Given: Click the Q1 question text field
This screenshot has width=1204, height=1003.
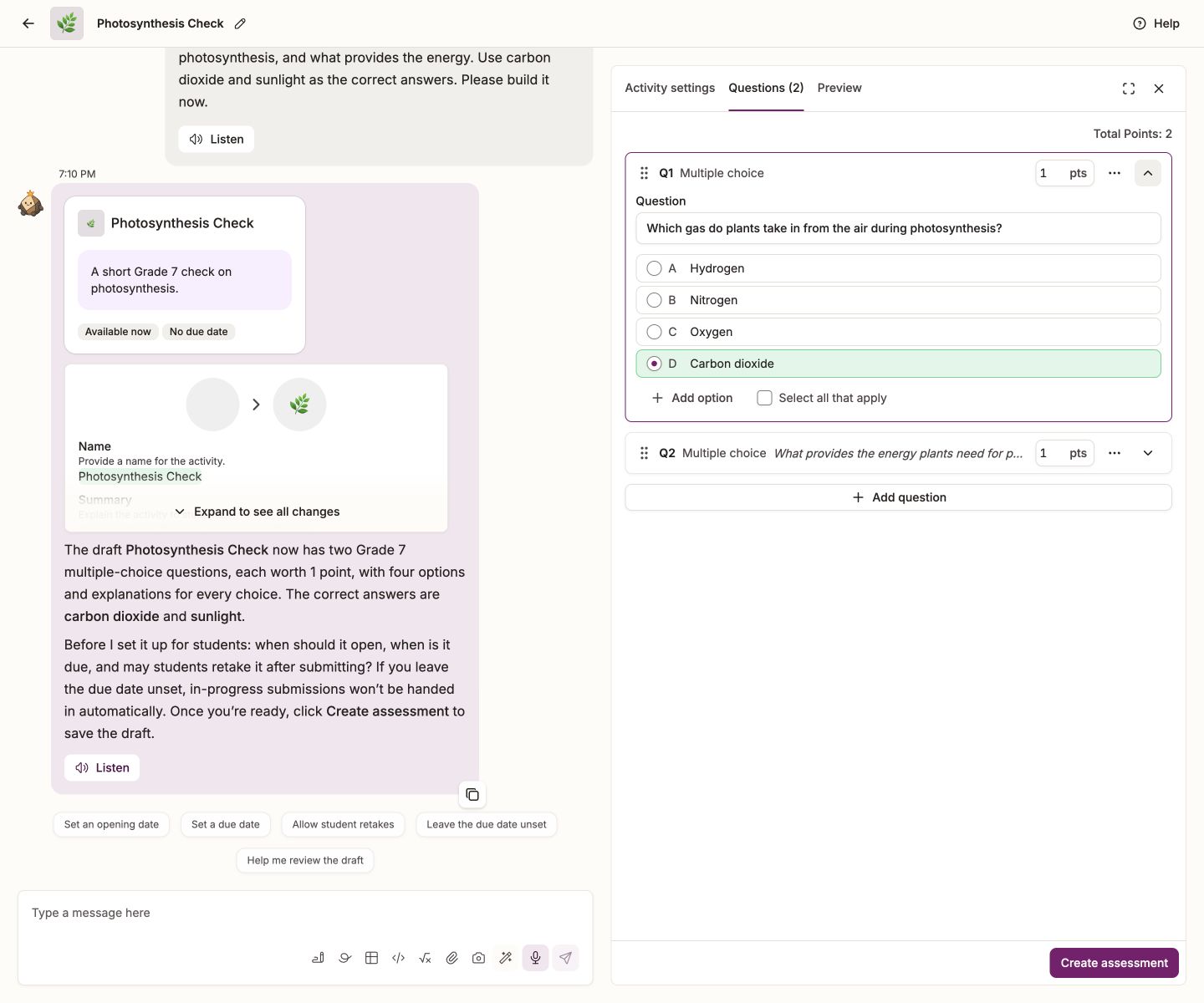Looking at the screenshot, I should 898,228.
